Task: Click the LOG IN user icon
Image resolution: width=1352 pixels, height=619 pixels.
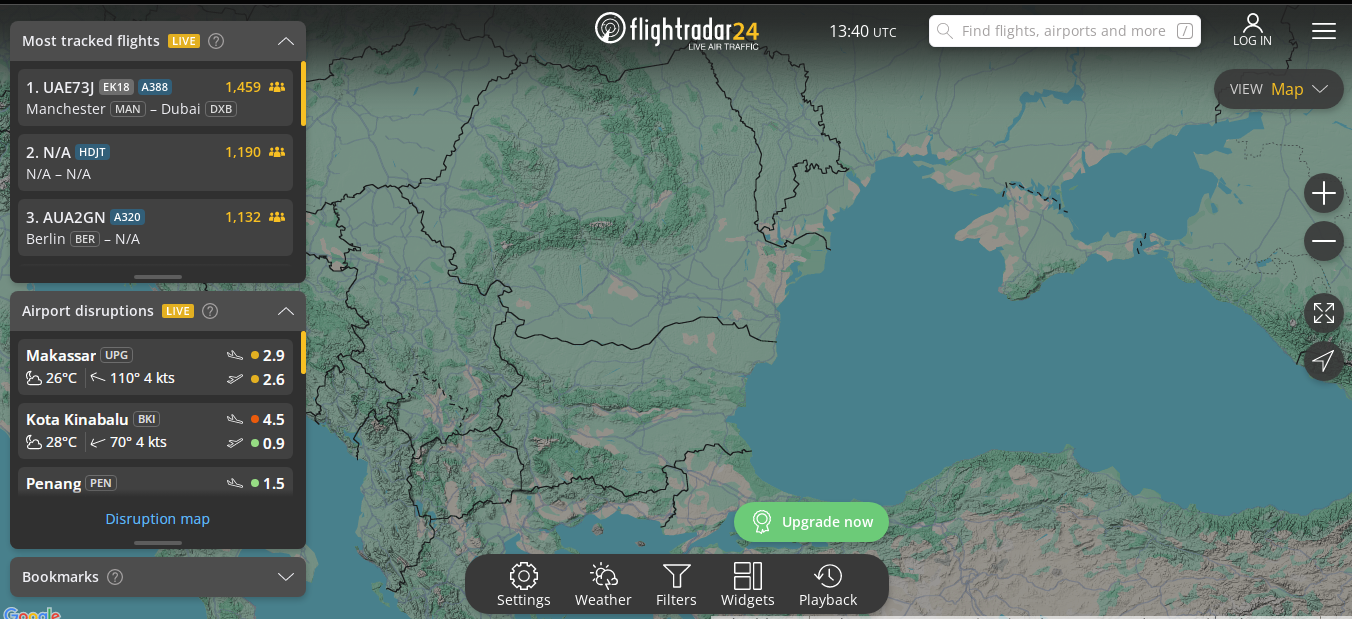Action: (x=1252, y=30)
